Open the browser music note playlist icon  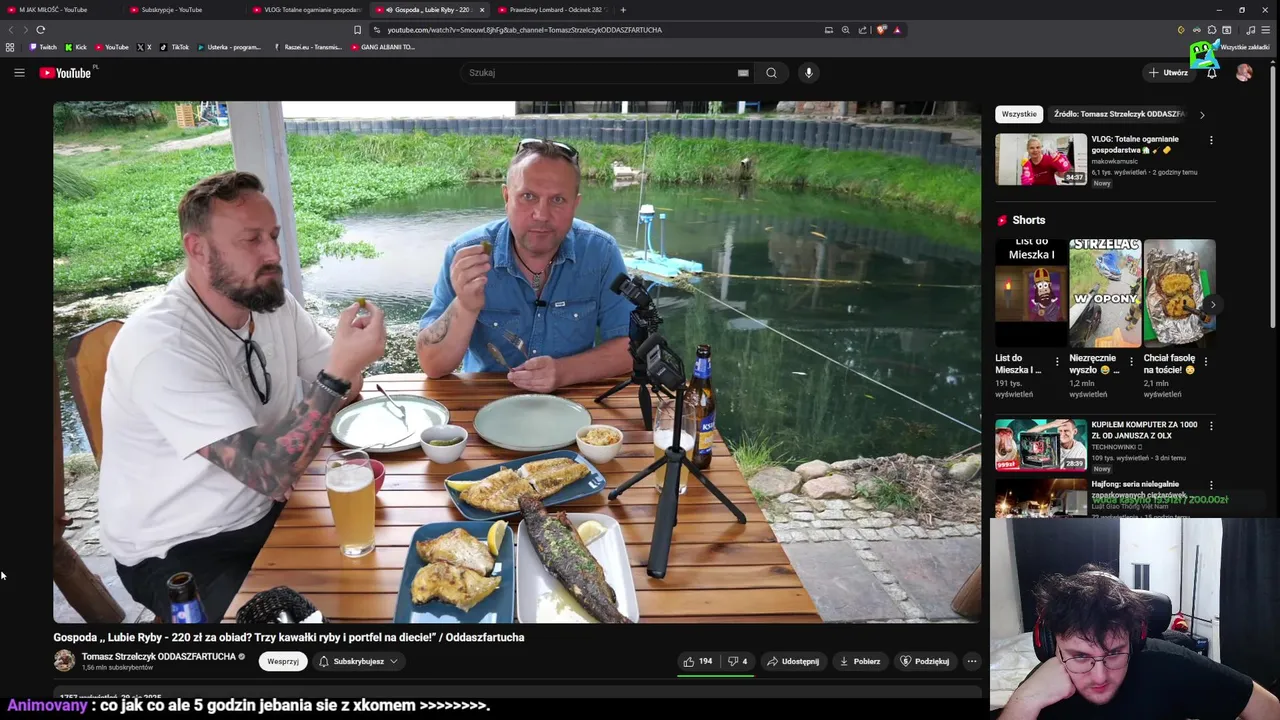tap(1250, 30)
